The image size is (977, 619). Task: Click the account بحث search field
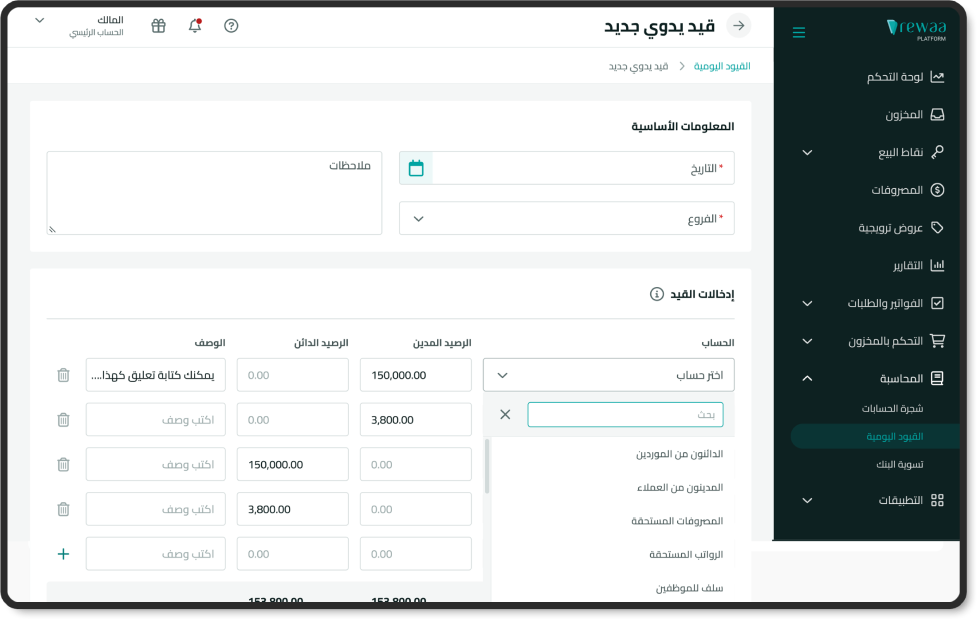(x=626, y=415)
